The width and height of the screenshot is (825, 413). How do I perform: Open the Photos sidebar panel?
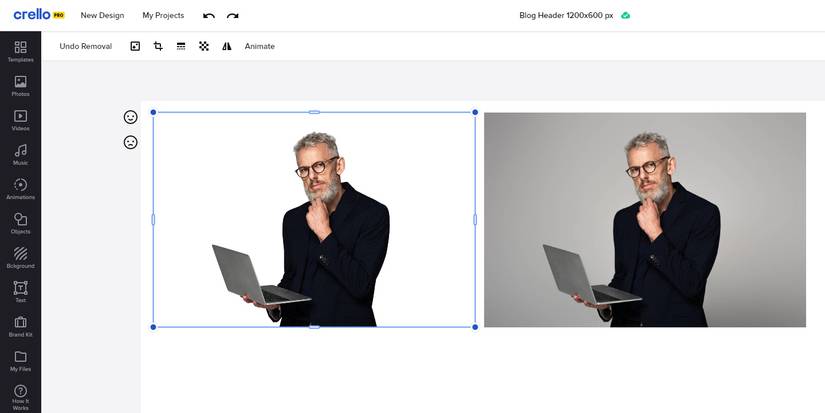[21, 86]
